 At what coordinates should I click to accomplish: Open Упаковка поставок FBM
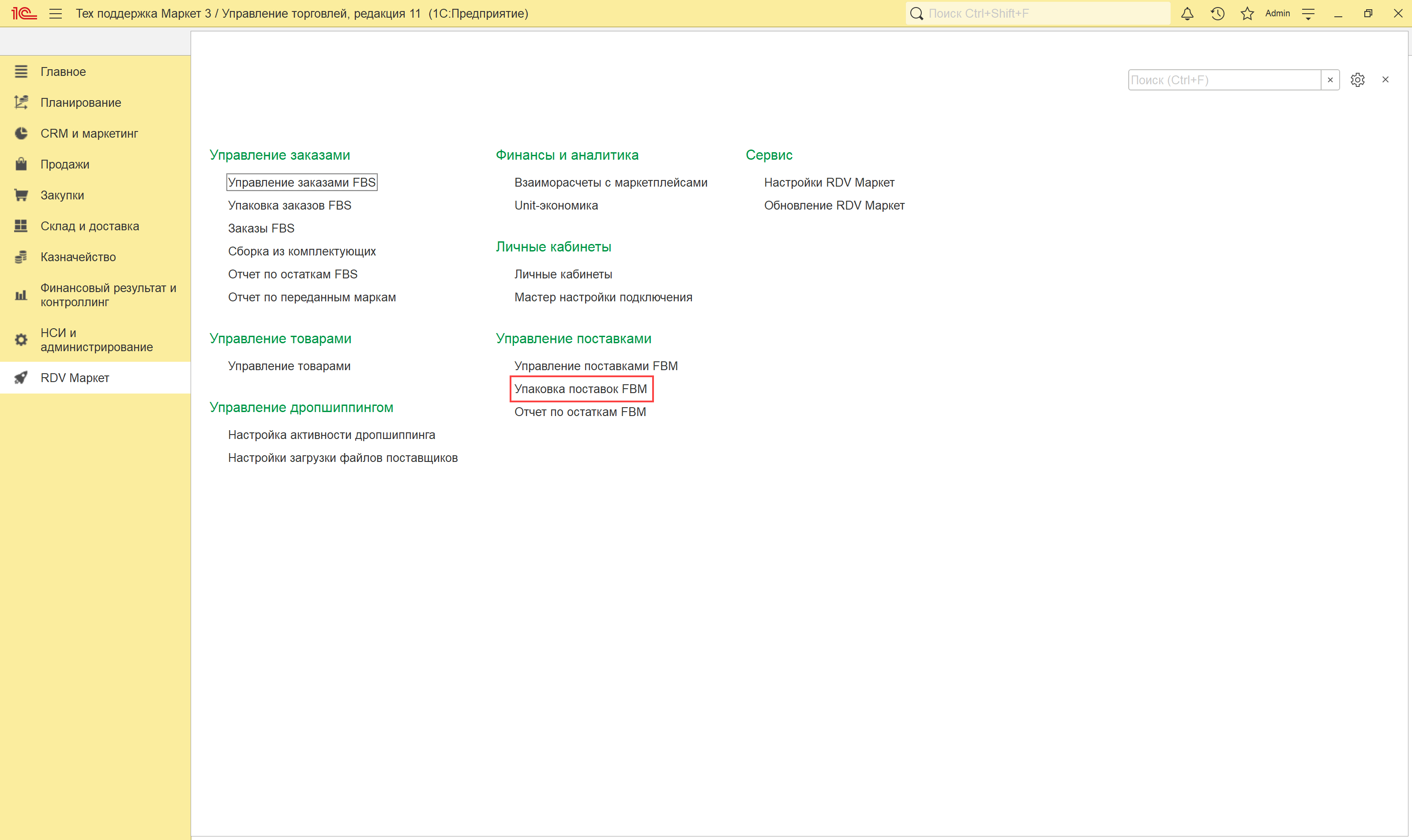pyautogui.click(x=580, y=389)
